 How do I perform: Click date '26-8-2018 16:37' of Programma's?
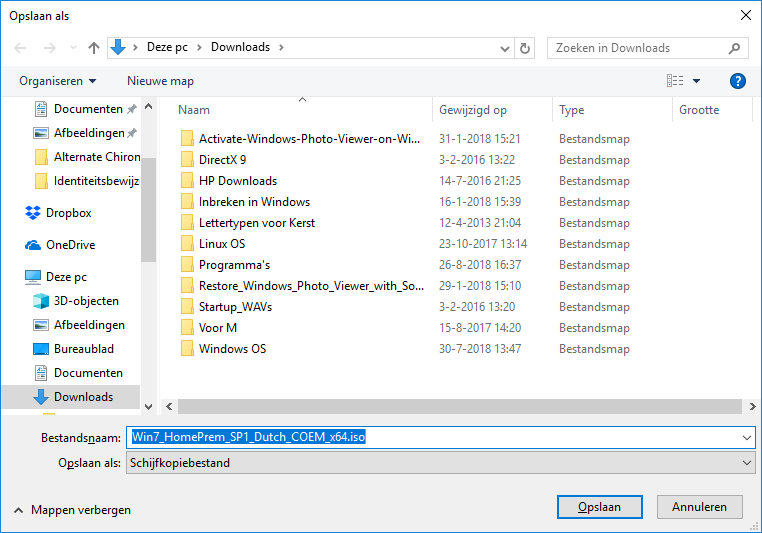480,265
